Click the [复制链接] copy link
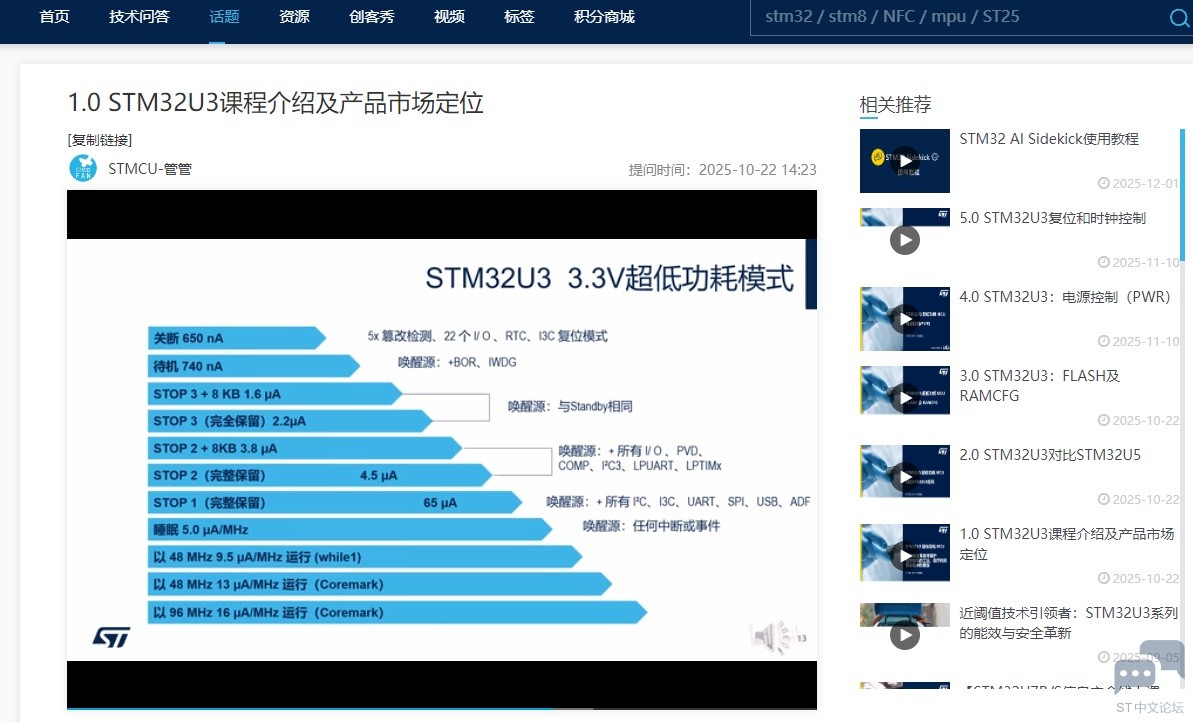Screen dimensions: 1193x723 point(100,140)
